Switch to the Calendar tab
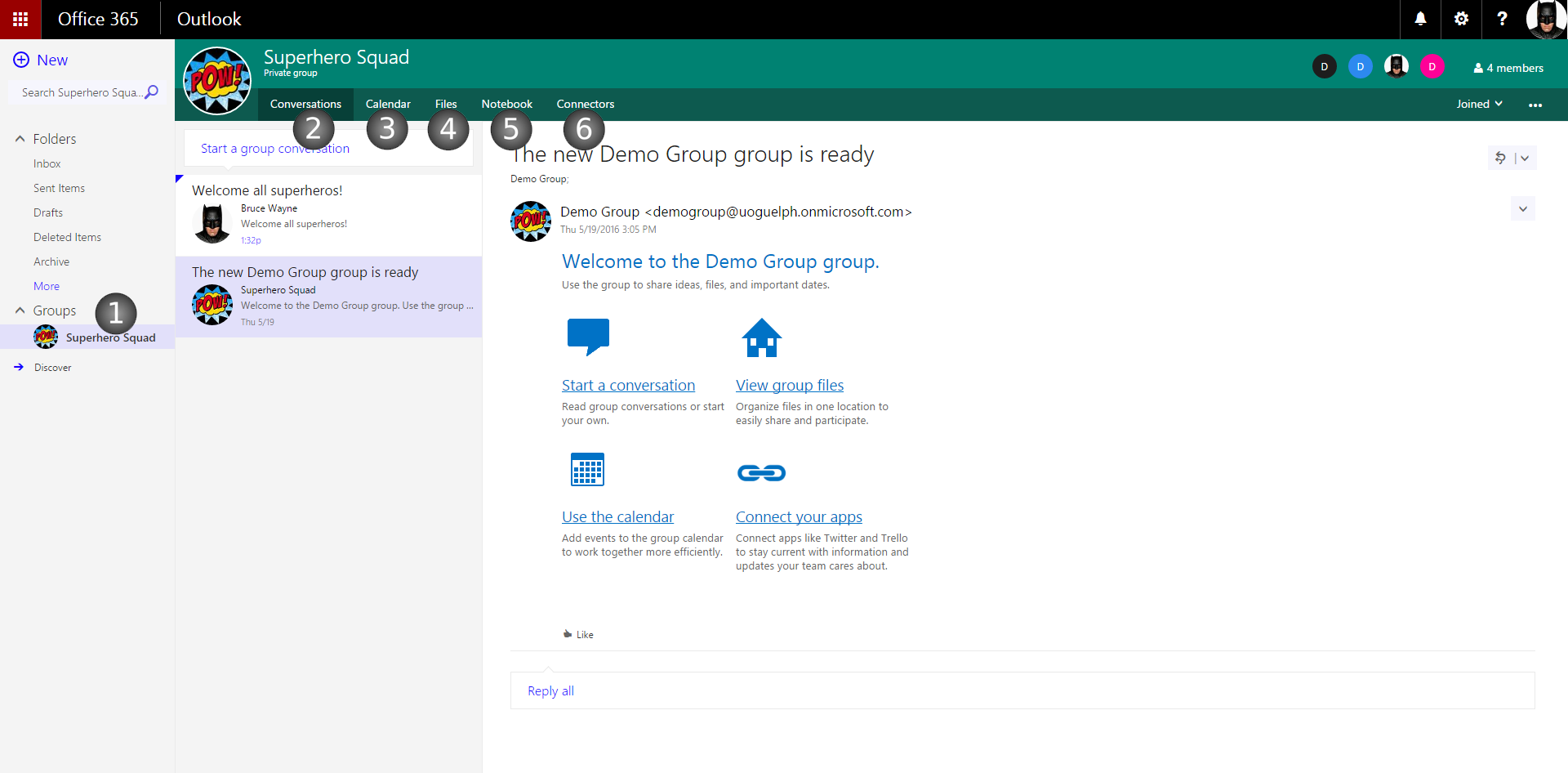1568x773 pixels. pos(388,104)
